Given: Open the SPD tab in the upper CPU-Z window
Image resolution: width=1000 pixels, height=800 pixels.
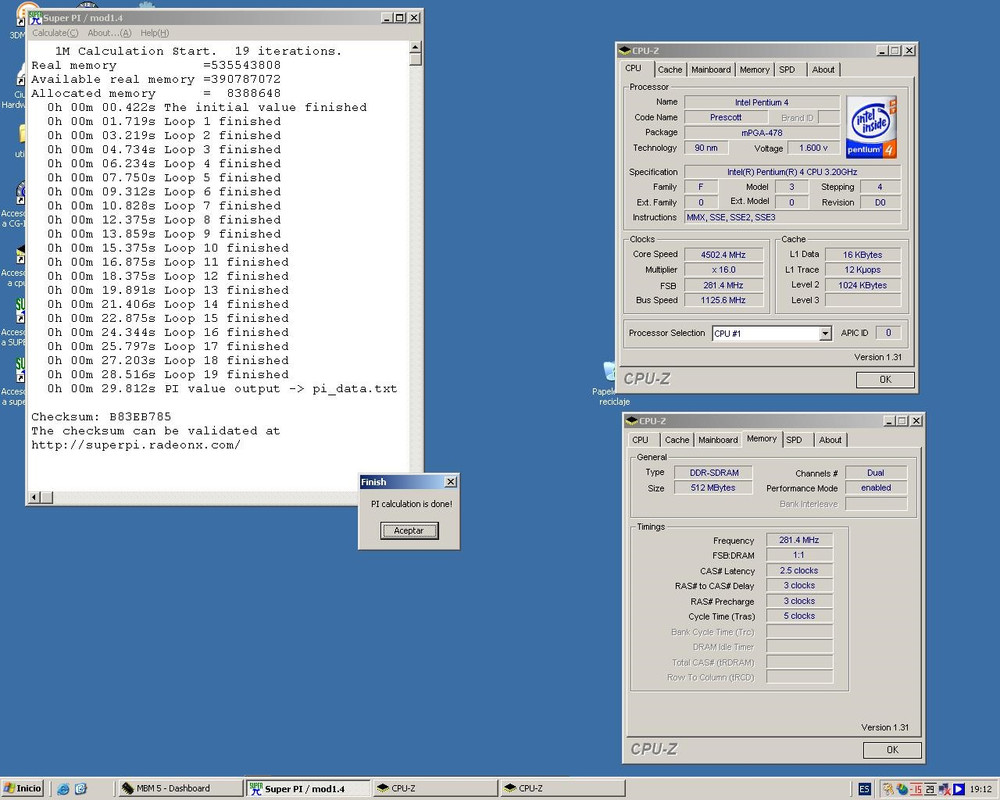Looking at the screenshot, I should 787,70.
